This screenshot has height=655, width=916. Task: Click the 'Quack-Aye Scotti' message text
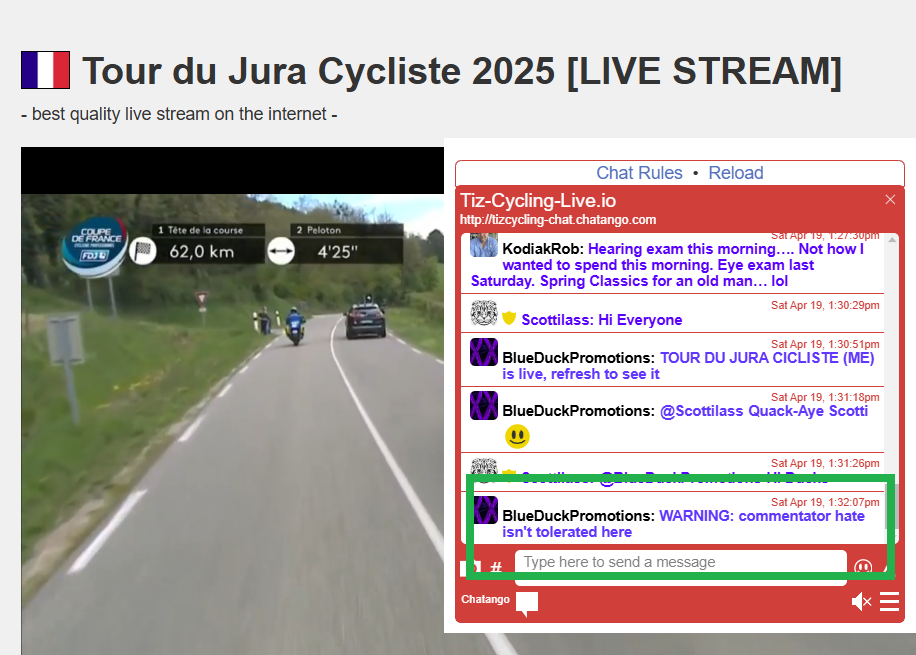pos(808,411)
